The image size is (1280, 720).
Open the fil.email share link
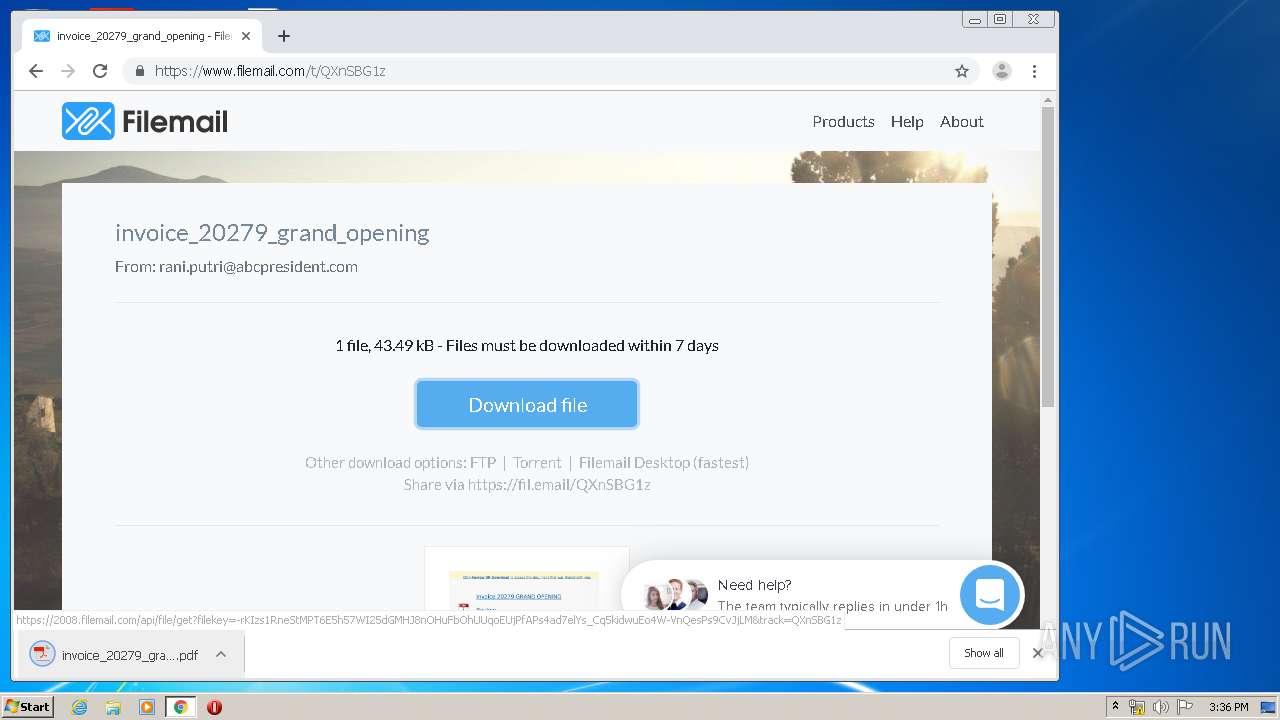559,484
